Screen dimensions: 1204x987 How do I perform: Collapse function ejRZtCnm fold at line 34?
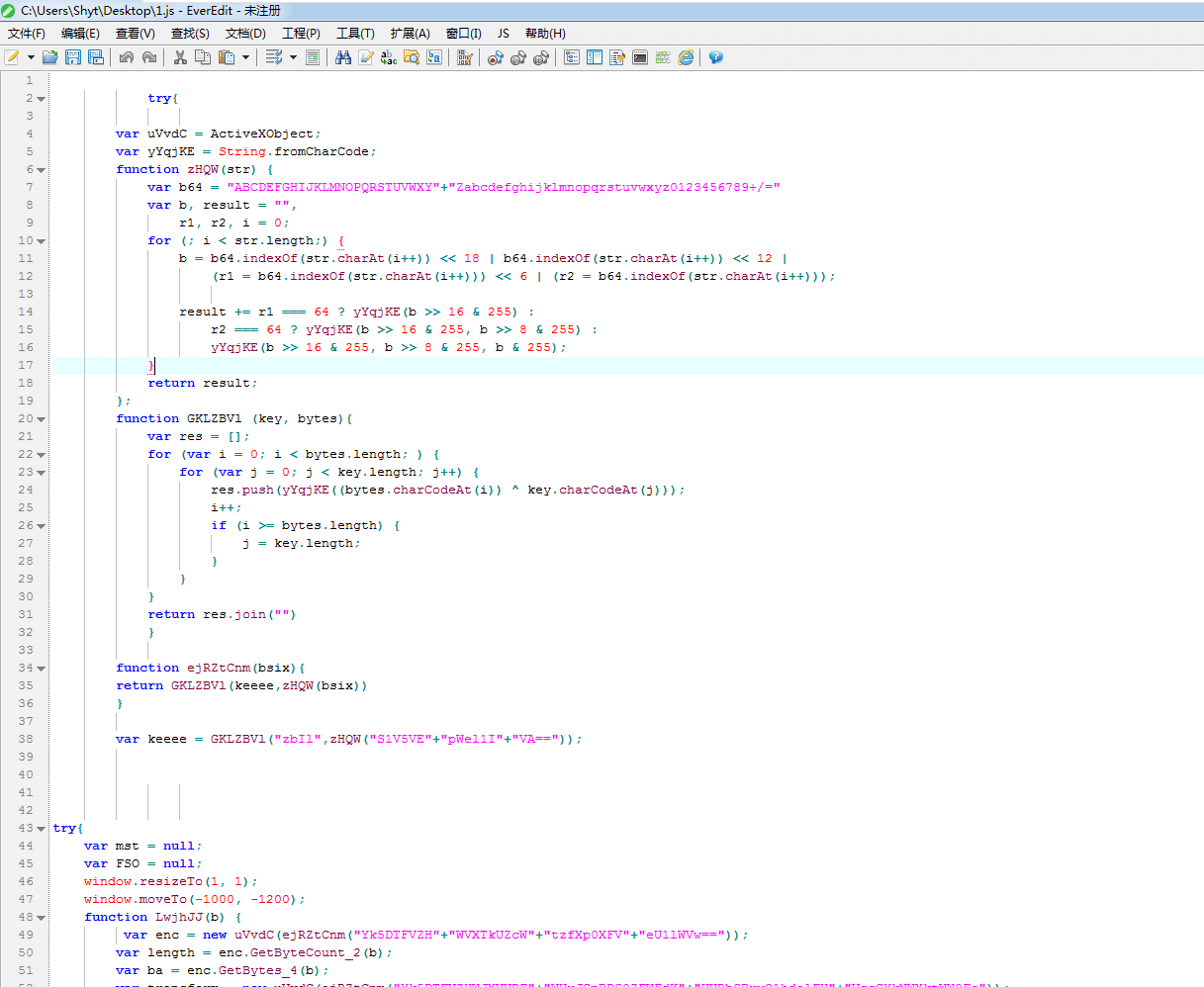[42, 668]
